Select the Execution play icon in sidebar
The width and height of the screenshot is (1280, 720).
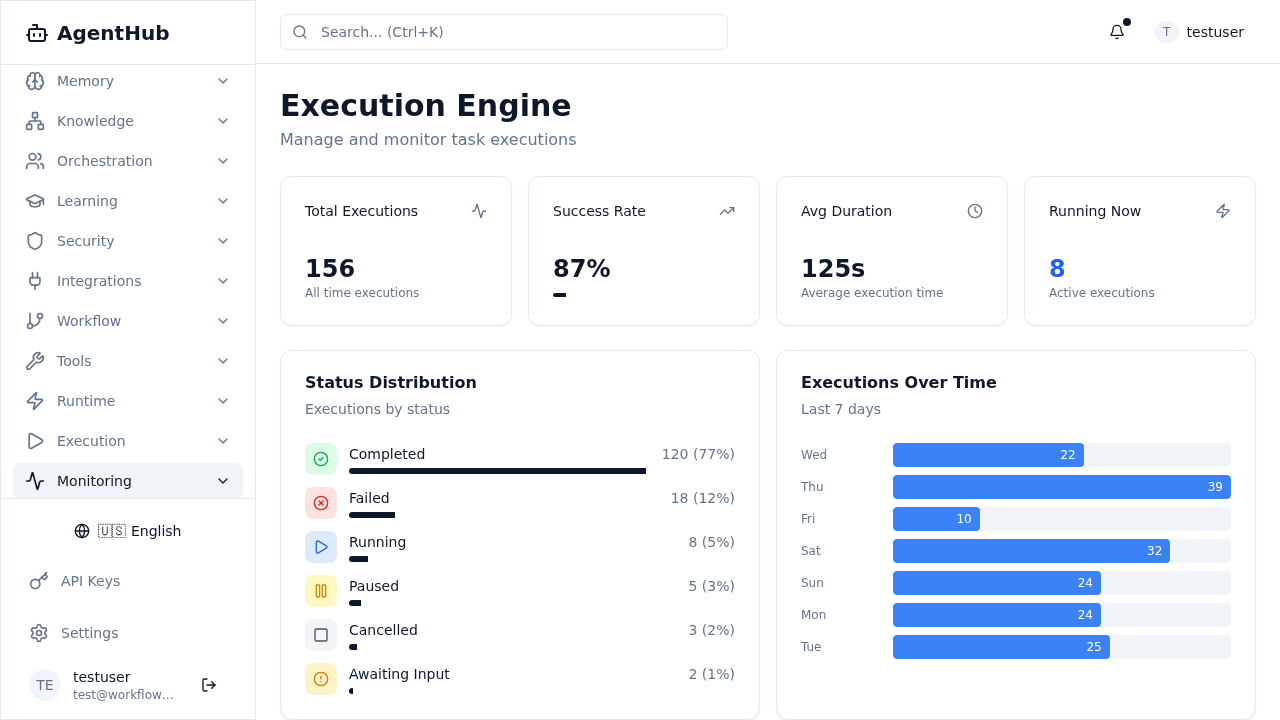(35, 441)
